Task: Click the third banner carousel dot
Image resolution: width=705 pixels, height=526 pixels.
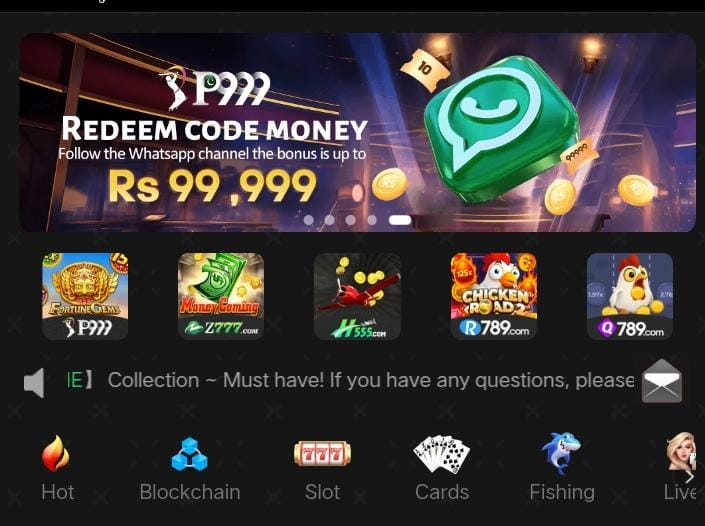Action: [x=351, y=220]
